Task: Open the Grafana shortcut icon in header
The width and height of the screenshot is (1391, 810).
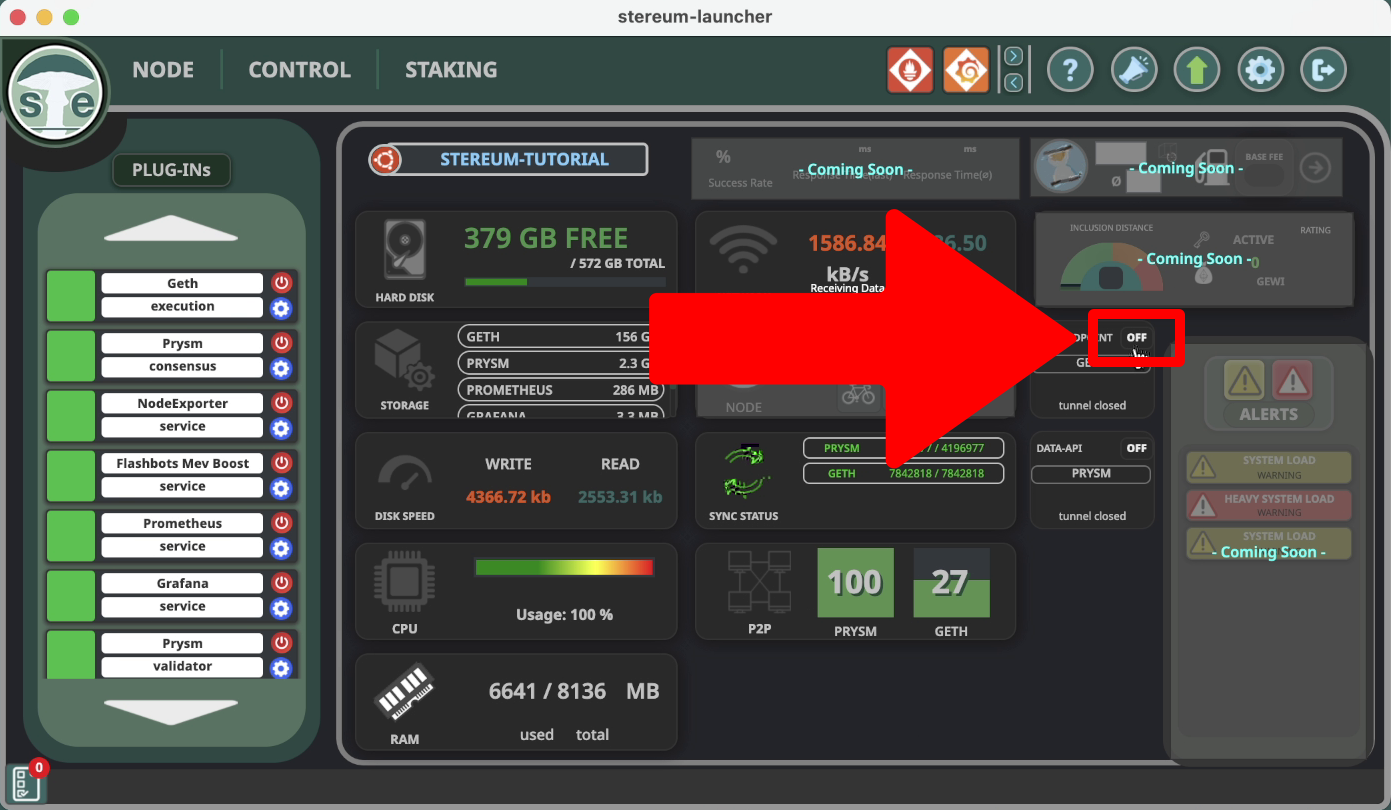Action: click(966, 70)
